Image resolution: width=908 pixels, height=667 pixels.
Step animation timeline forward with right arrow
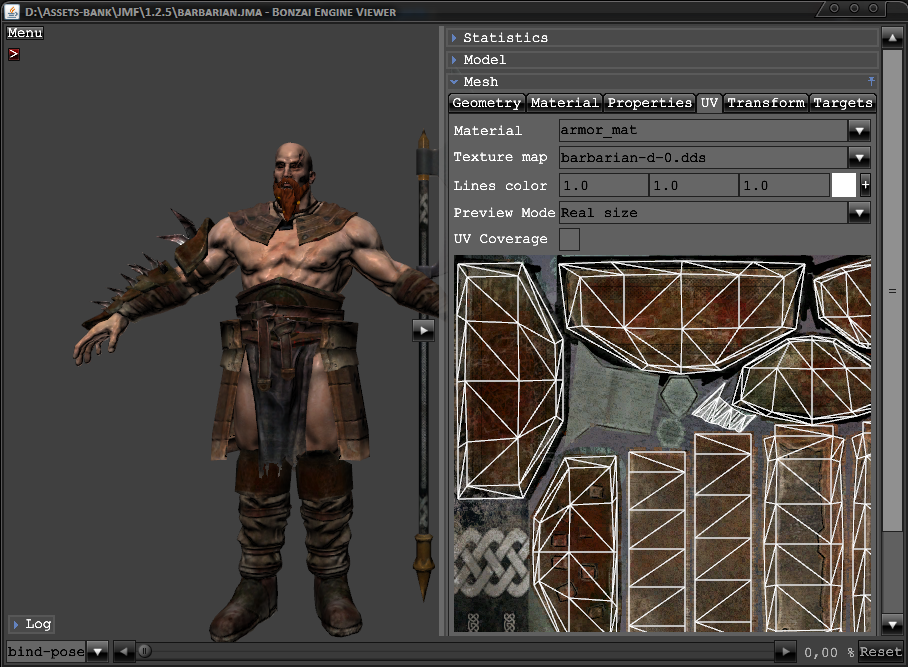pyautogui.click(x=787, y=652)
